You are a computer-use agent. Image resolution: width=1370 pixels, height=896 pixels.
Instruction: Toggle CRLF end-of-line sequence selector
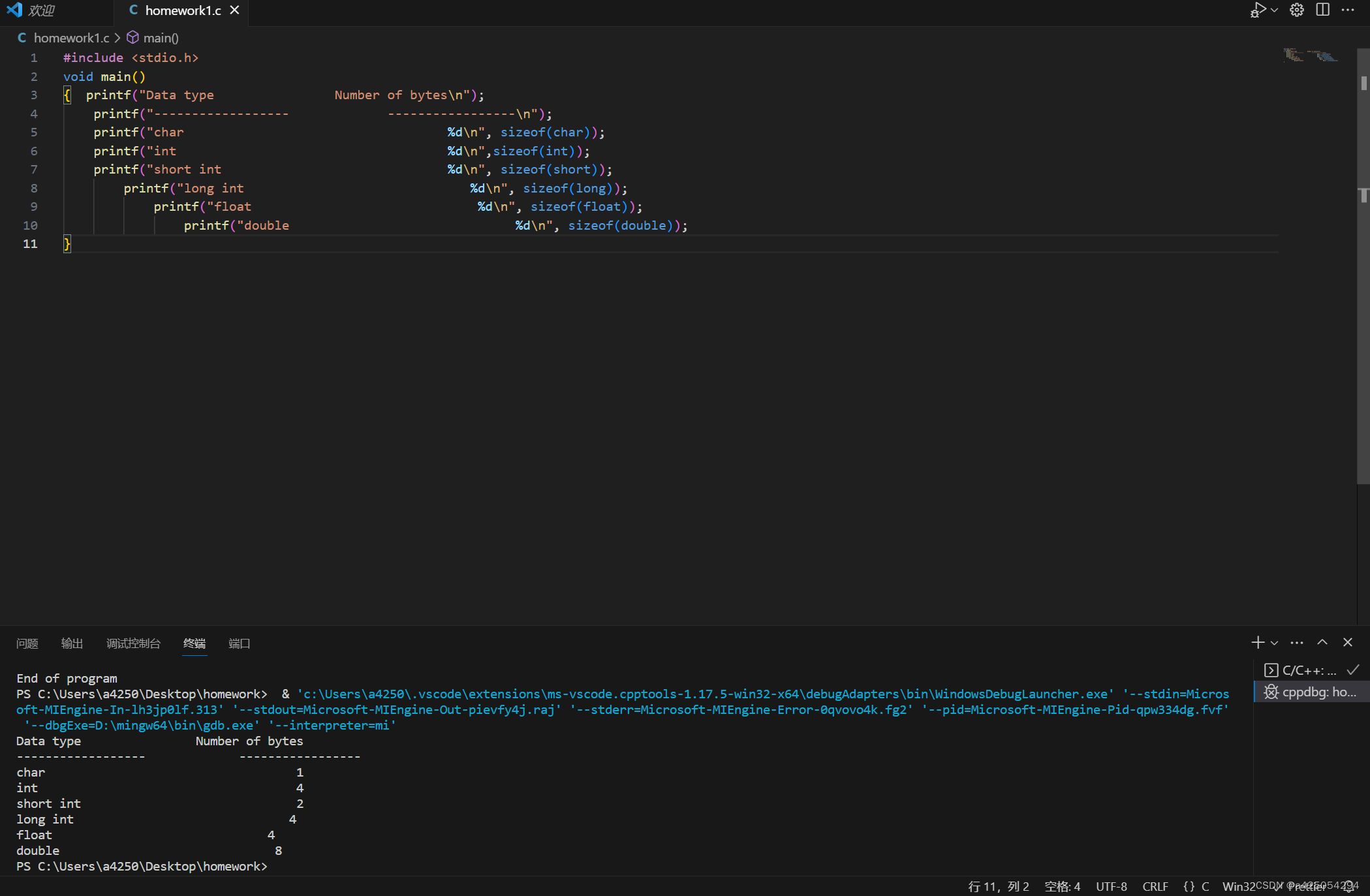pos(1155,886)
